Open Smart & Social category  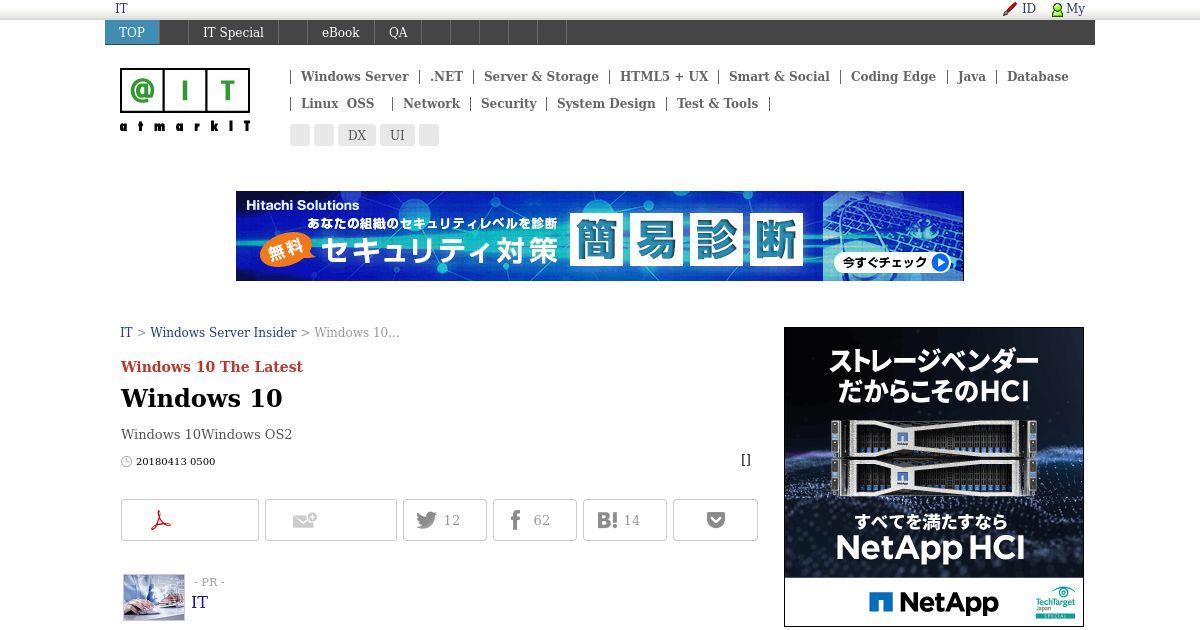pos(779,76)
